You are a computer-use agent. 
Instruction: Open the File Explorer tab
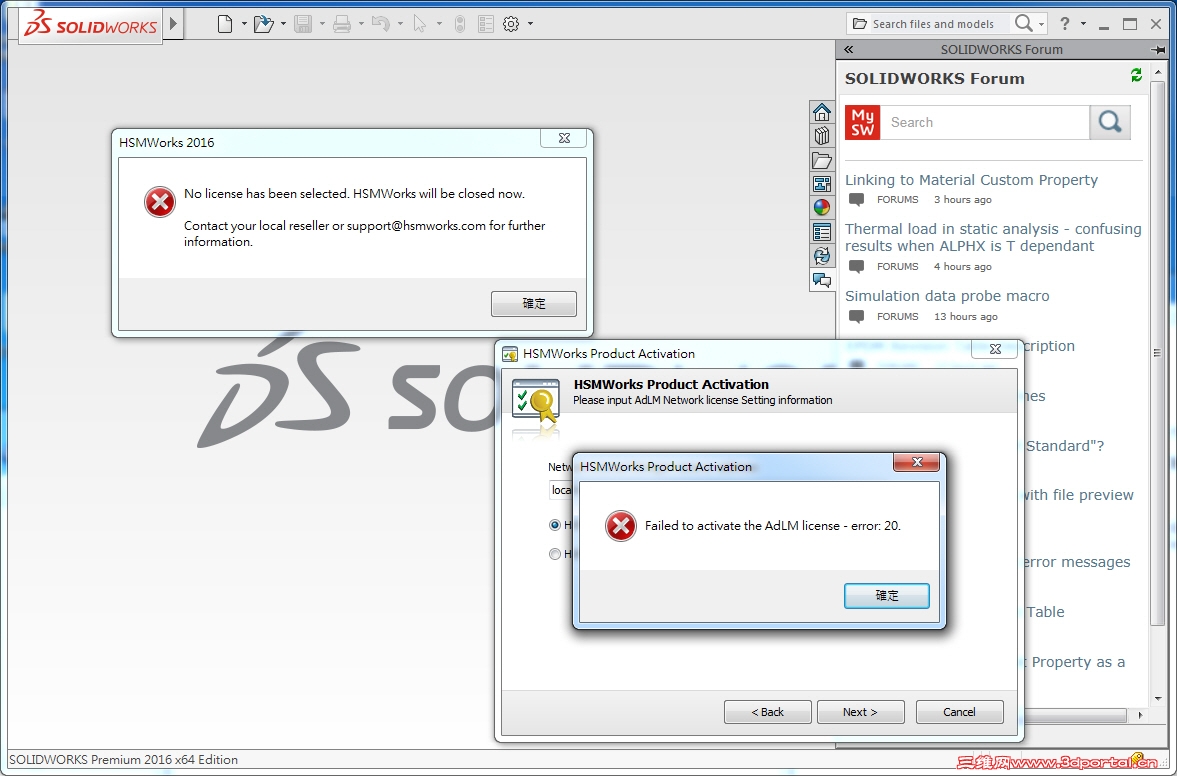tap(822, 160)
